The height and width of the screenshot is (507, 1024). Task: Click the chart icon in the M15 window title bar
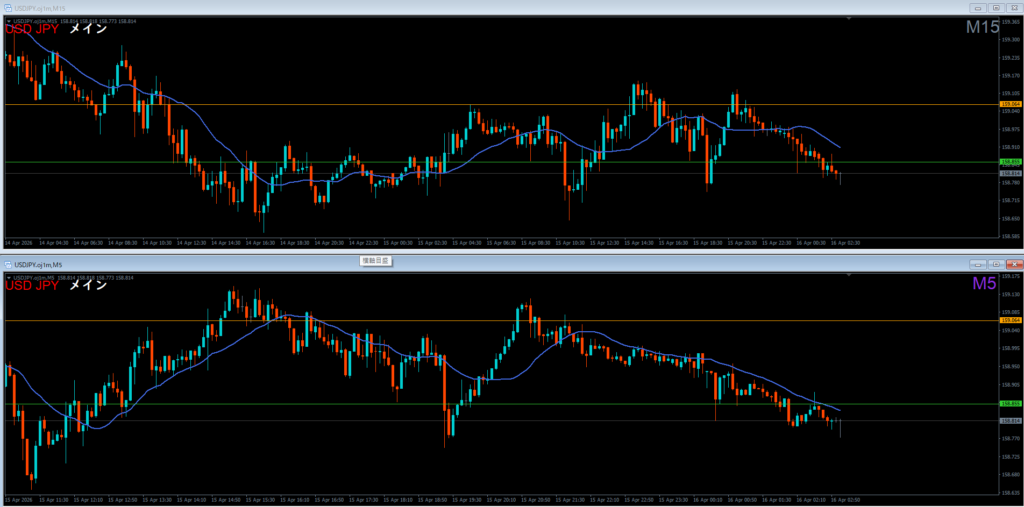8,8
